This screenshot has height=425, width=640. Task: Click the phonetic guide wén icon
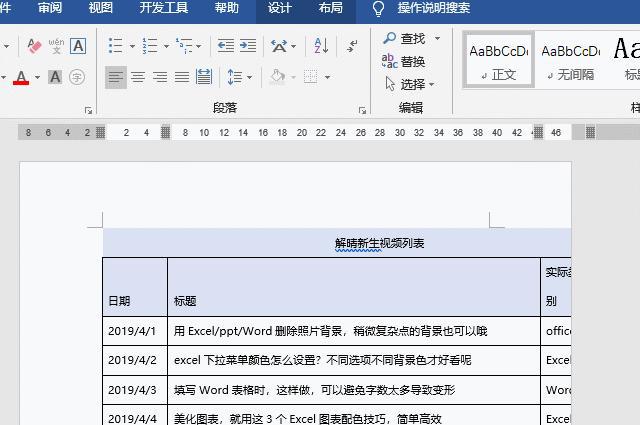56,46
